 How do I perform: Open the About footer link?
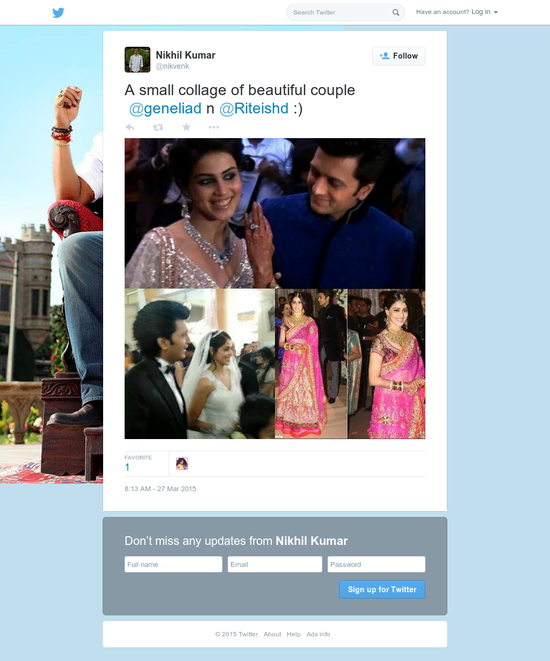[x=272, y=634]
